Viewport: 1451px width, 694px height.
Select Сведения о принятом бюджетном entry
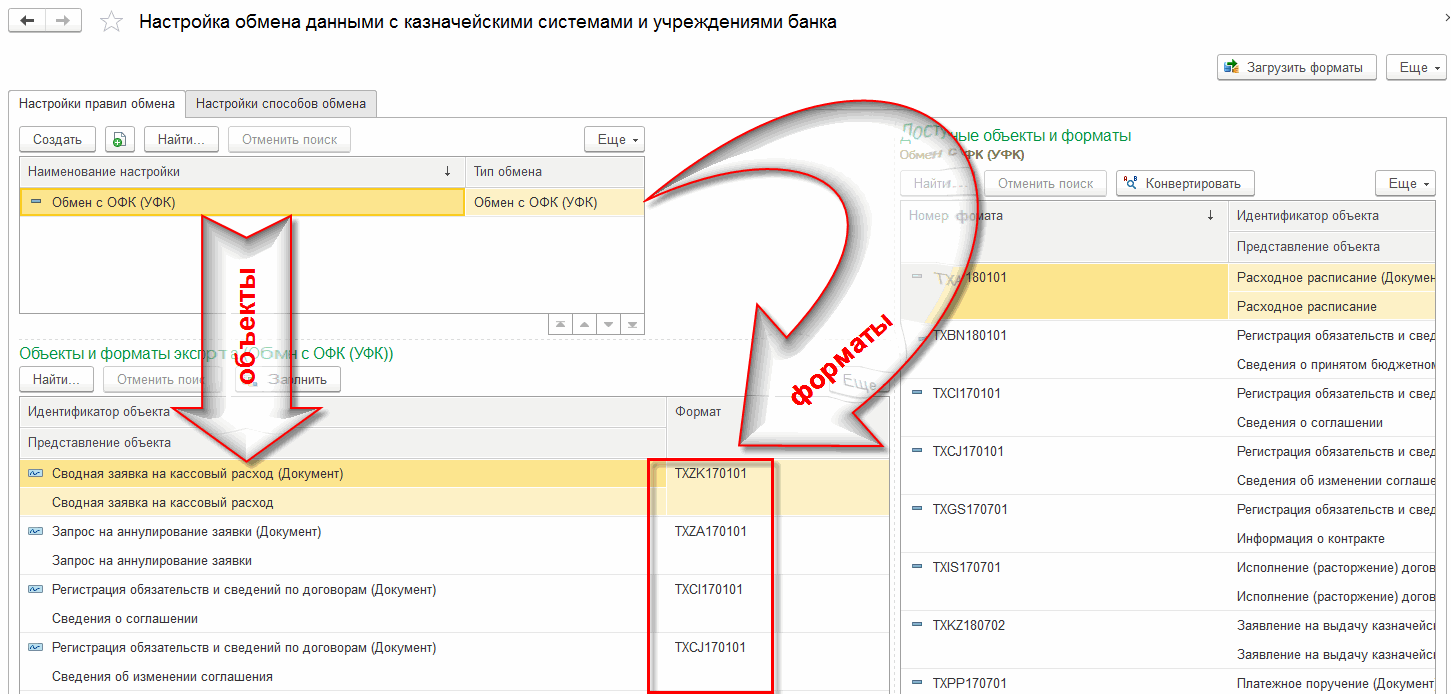tap(1337, 365)
